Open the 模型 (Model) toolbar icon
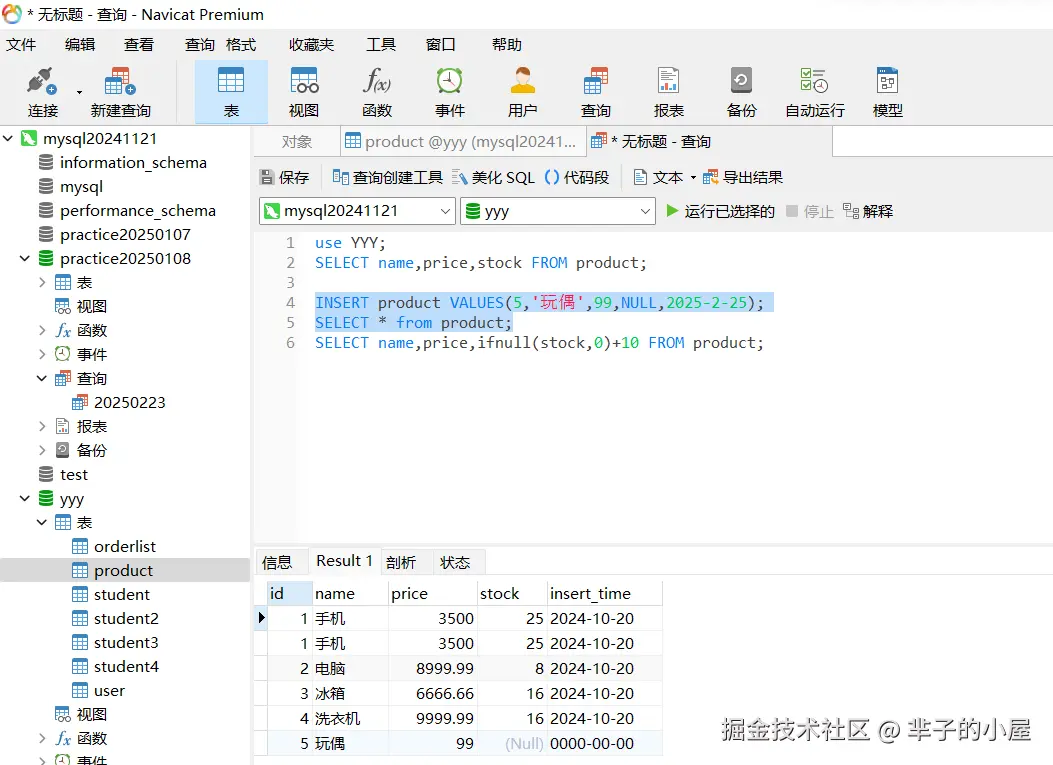This screenshot has height=765, width=1053. coord(887,93)
